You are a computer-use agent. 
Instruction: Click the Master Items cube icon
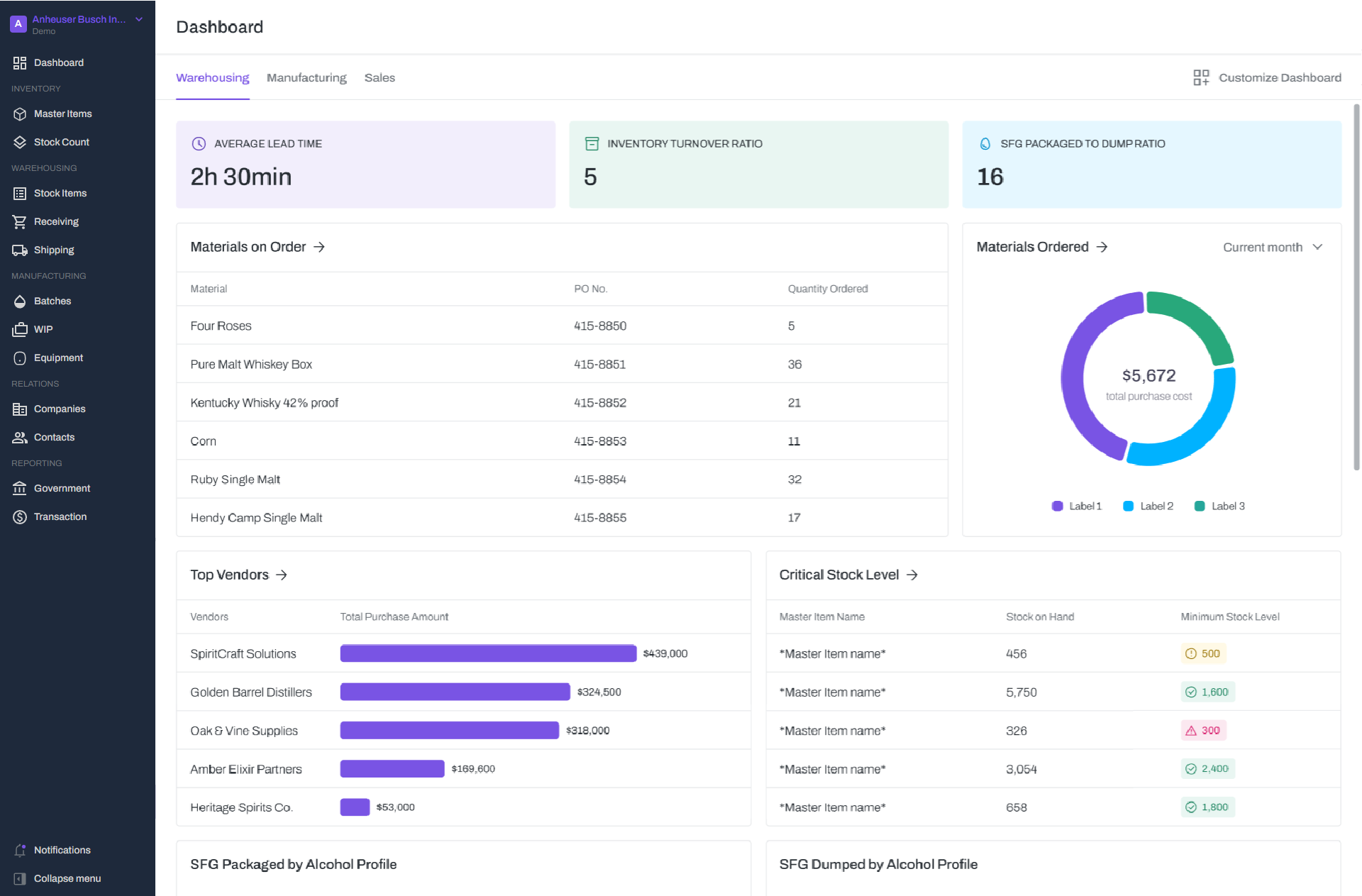click(20, 114)
